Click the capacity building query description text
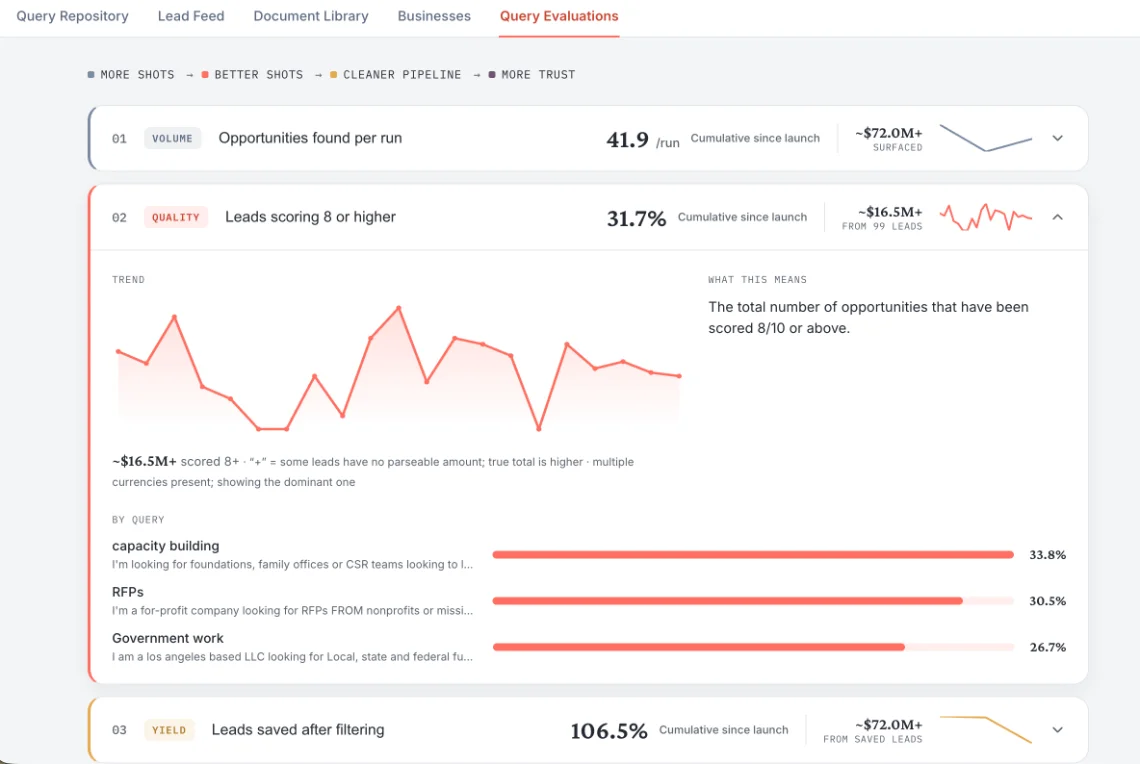 coord(292,564)
